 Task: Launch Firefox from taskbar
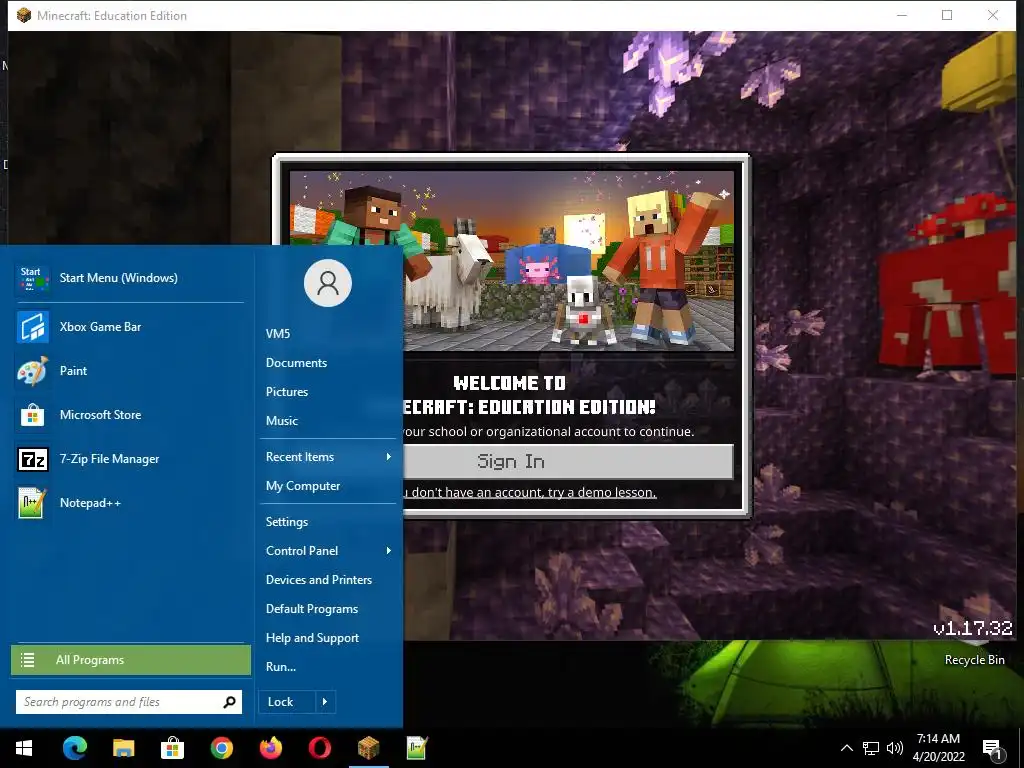click(270, 748)
